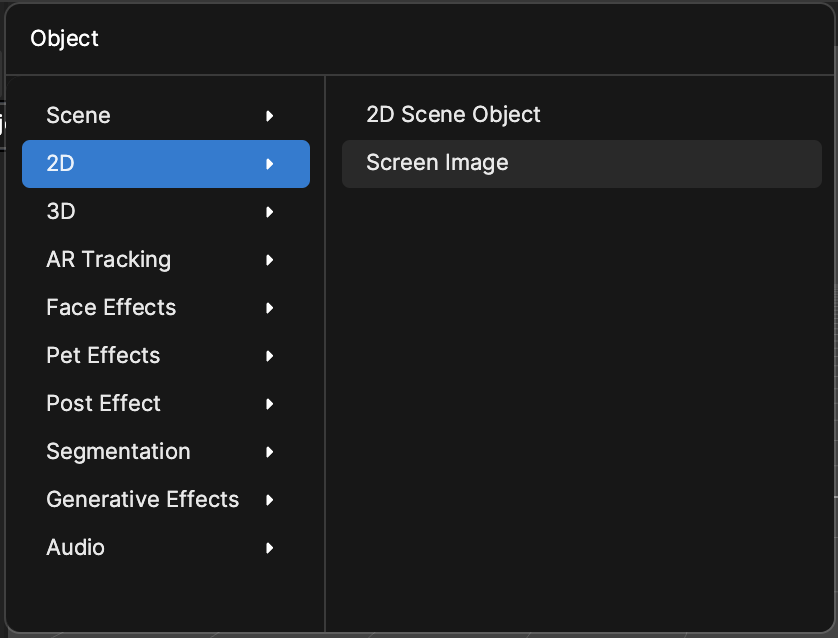Expand the arrow next to 3D
Screen dimensions: 838x638
[x=269, y=212]
